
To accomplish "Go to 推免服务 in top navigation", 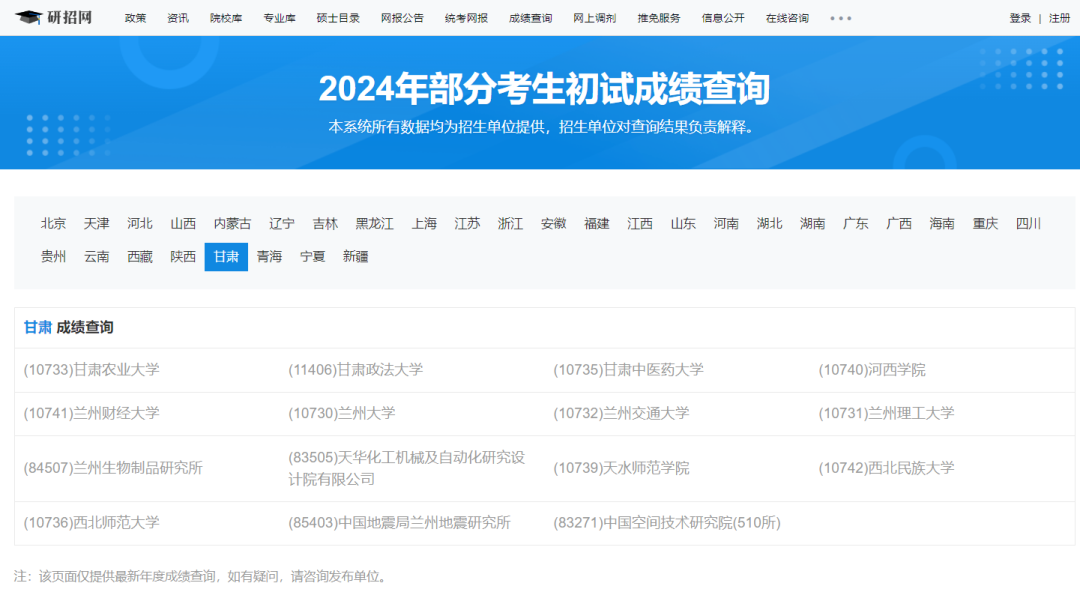I will [658, 18].
